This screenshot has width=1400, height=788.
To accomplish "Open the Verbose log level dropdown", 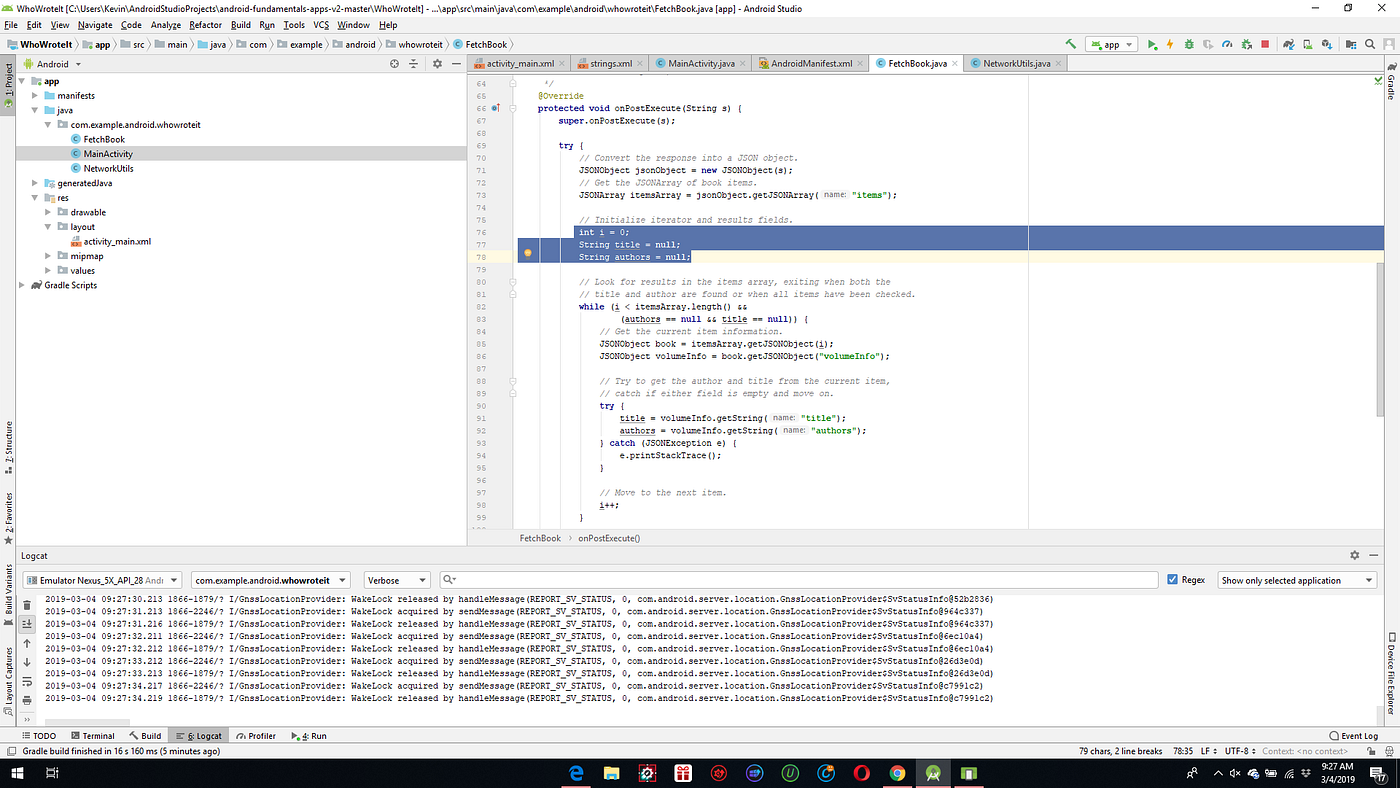I will point(396,579).
